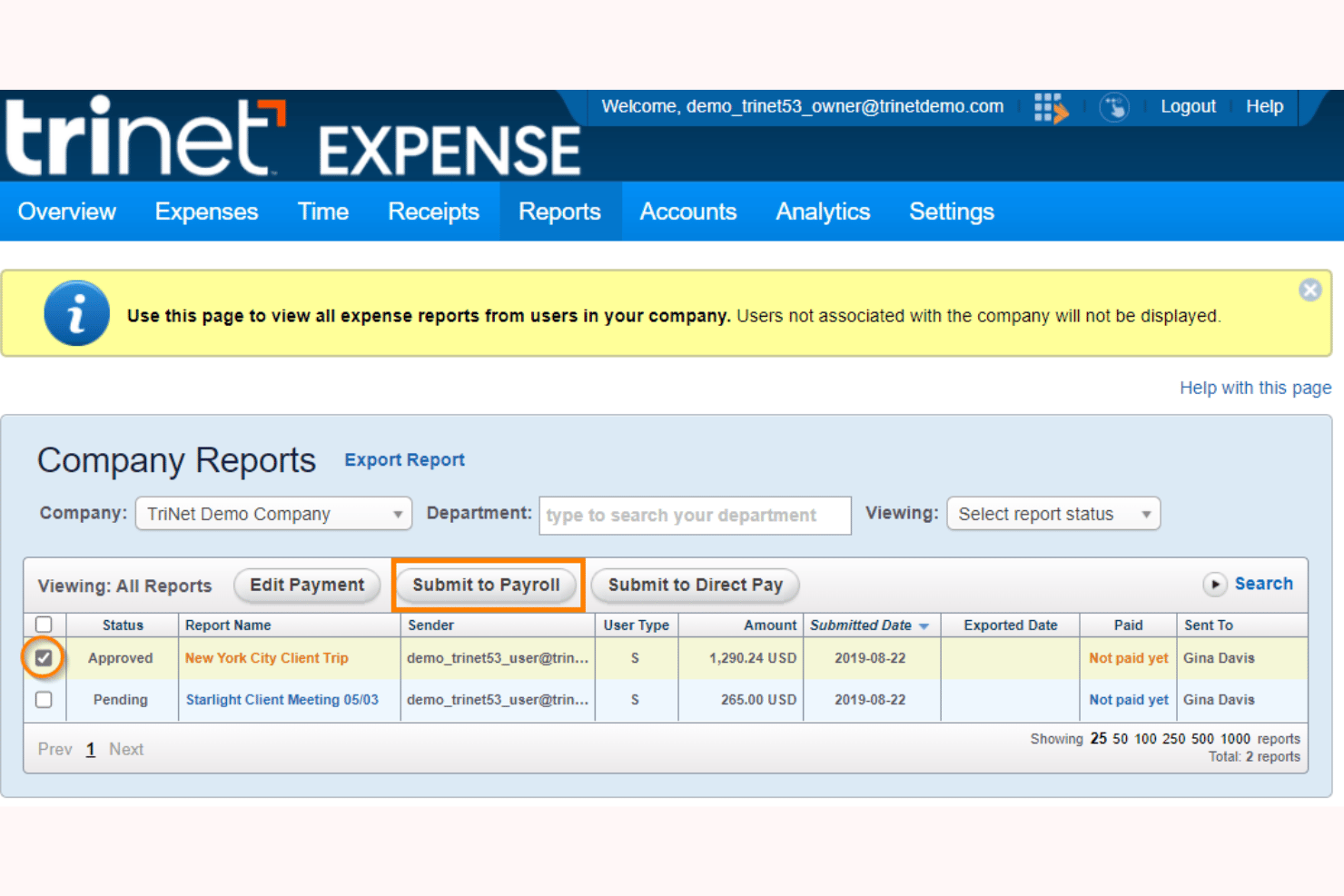Select the Reports tab
Screen dimensions: 1344x896
point(559,212)
